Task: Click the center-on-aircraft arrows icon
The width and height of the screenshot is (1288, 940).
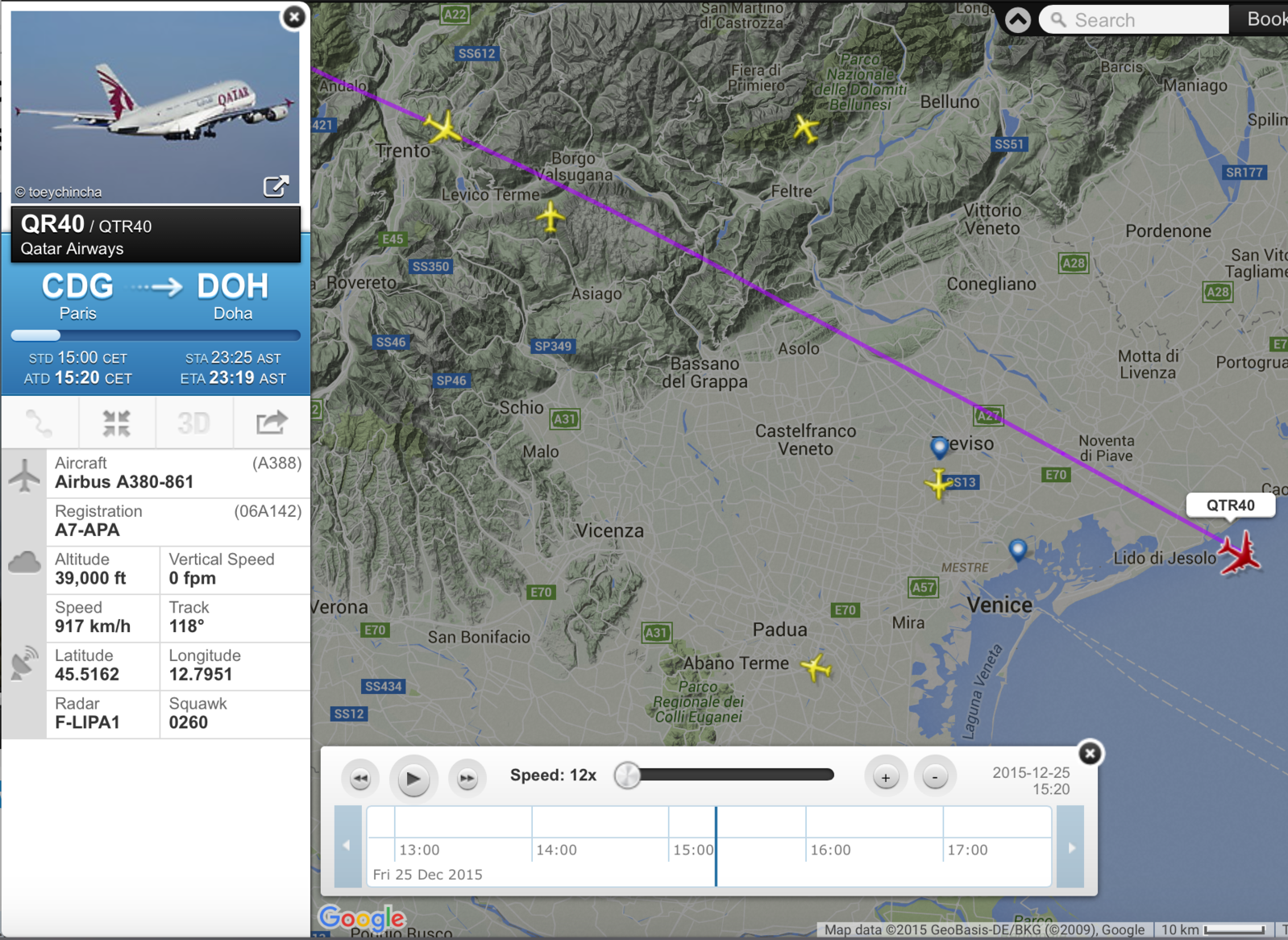Action: click(116, 422)
